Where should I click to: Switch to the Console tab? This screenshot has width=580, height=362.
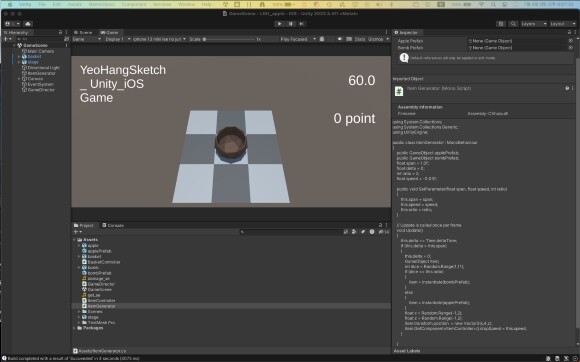[113, 225]
